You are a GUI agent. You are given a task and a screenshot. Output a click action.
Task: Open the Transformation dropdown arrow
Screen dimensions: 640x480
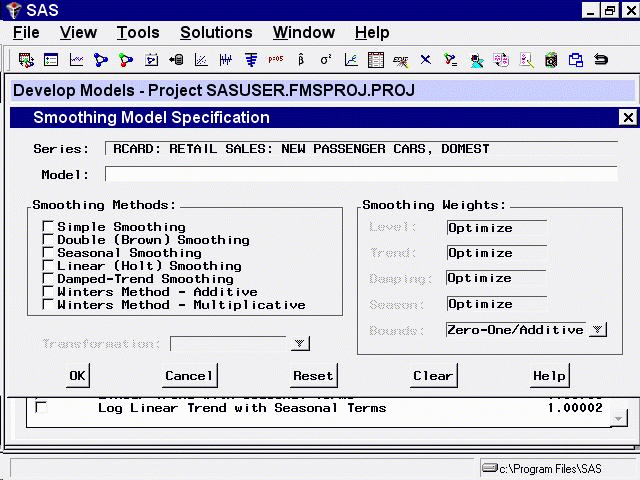tap(300, 343)
